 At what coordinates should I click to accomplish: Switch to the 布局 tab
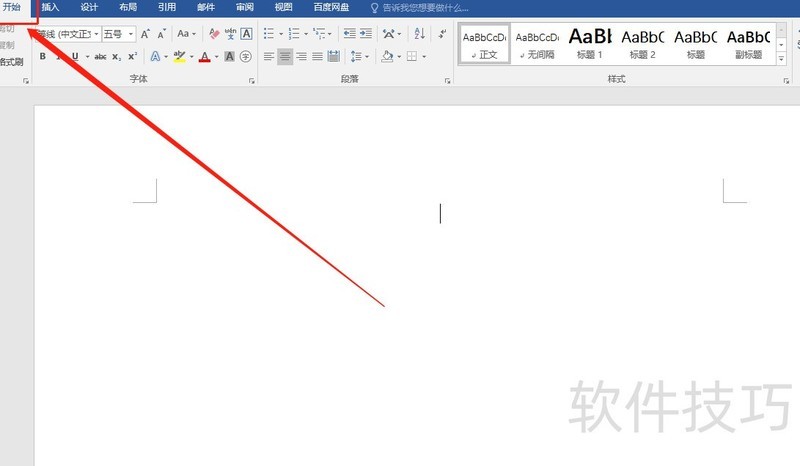[x=128, y=7]
